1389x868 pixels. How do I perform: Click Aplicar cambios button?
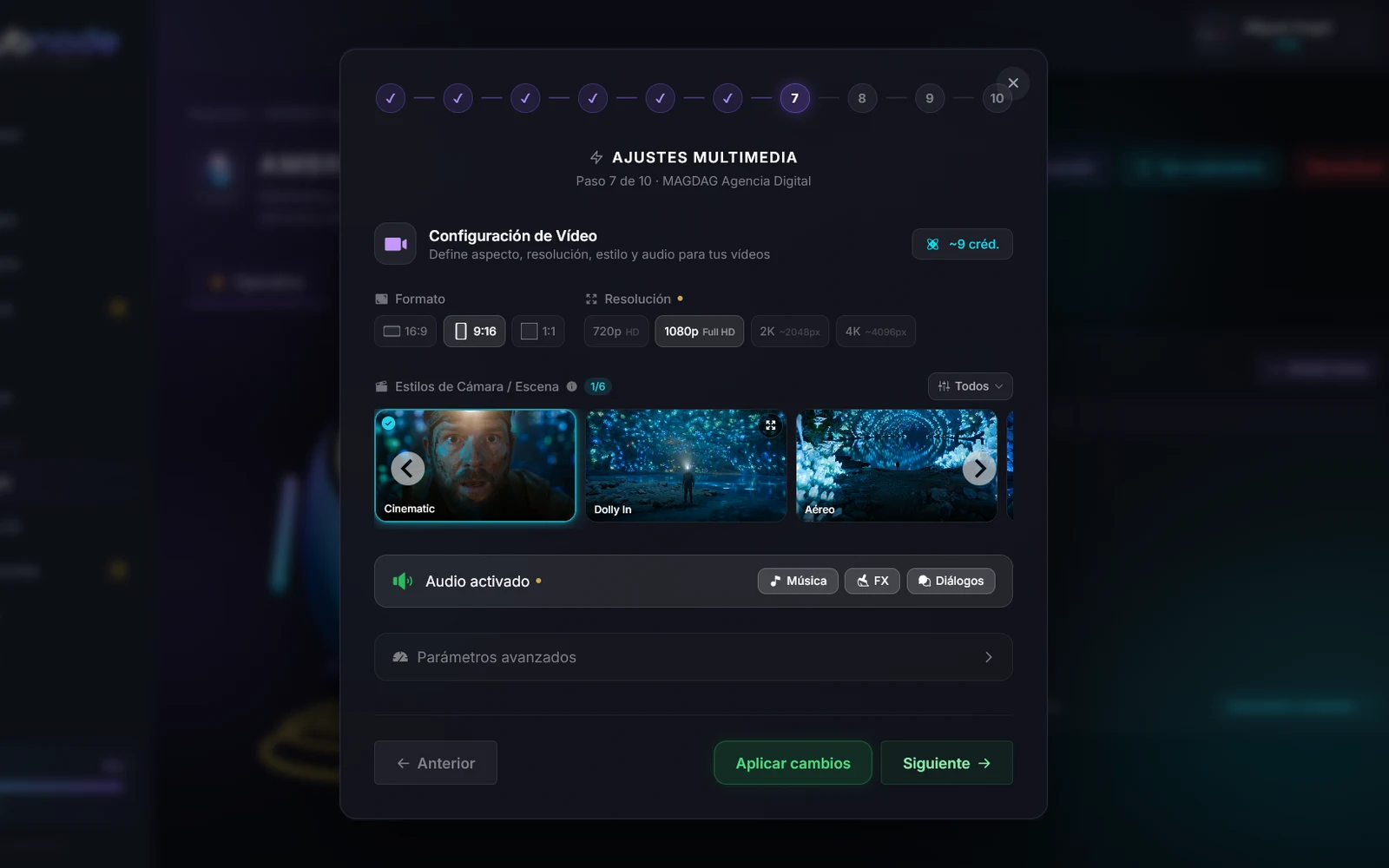(x=793, y=763)
